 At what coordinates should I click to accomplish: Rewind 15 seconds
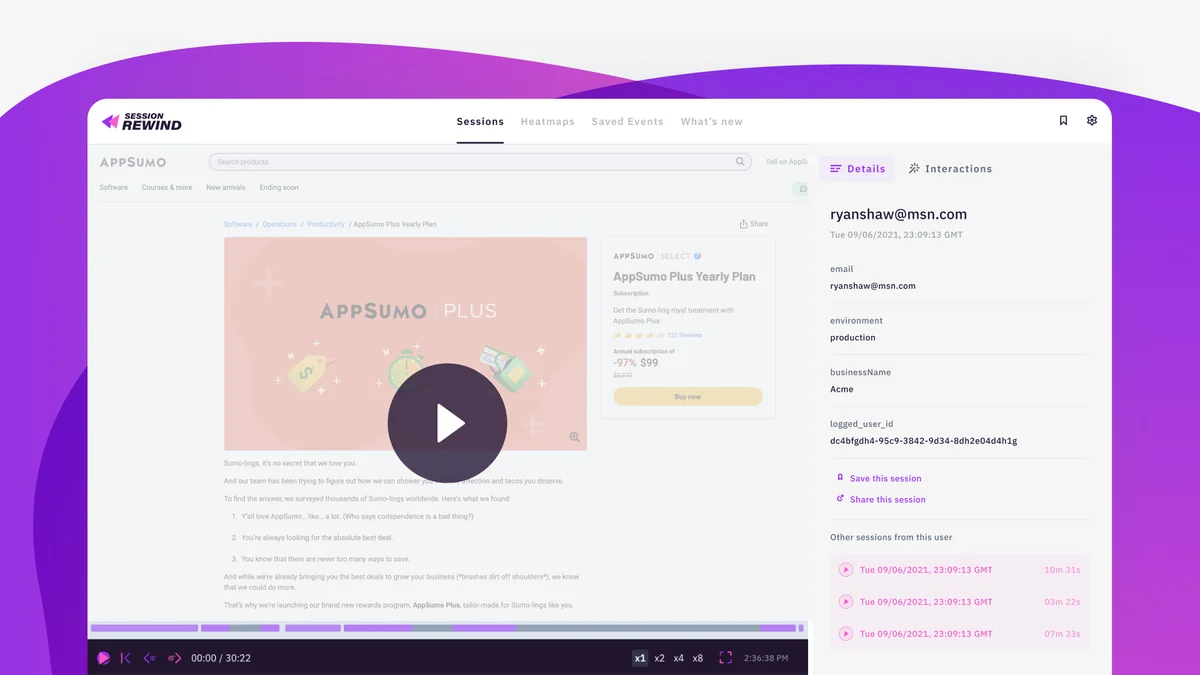pos(150,658)
